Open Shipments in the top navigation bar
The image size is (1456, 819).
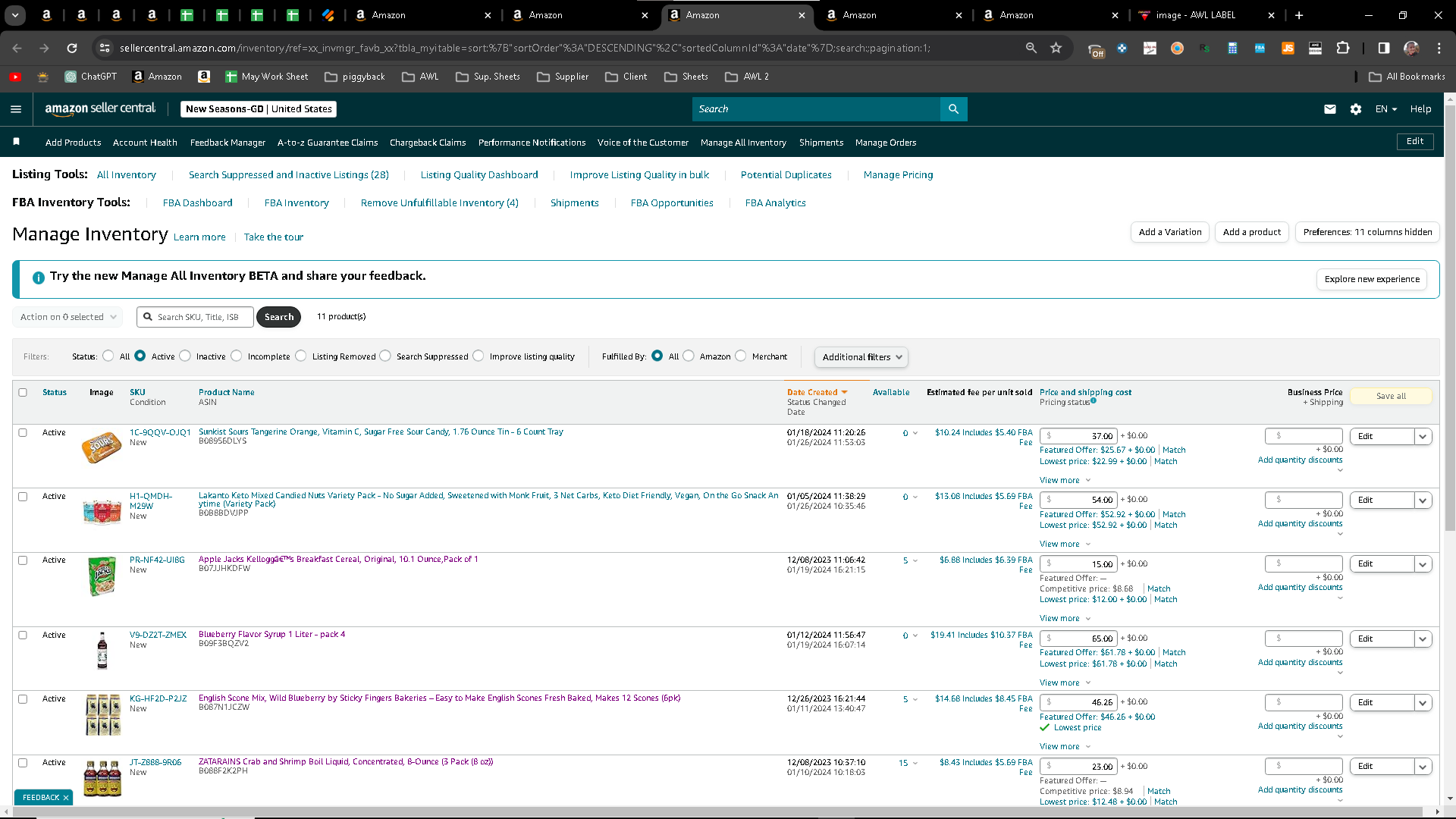pyautogui.click(x=821, y=143)
